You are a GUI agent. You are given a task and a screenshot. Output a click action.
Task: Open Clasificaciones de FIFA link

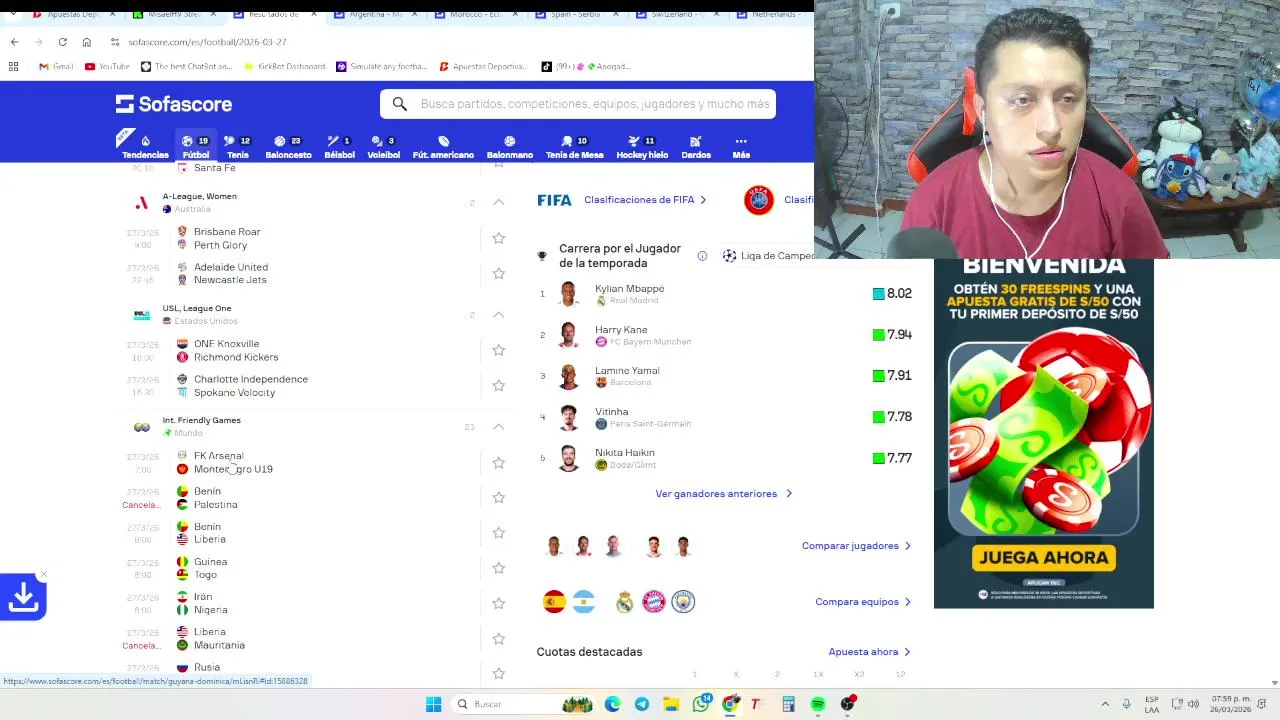(645, 200)
